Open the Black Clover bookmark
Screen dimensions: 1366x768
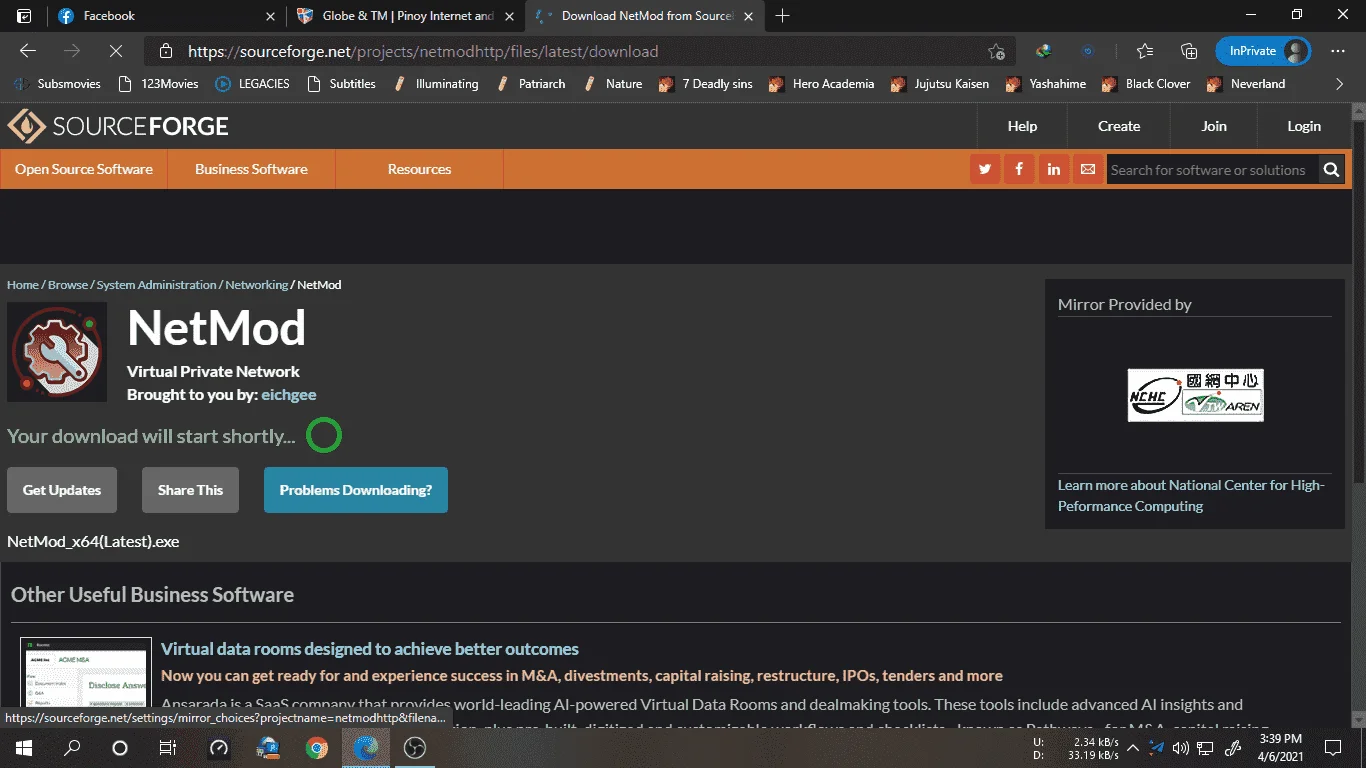1147,84
